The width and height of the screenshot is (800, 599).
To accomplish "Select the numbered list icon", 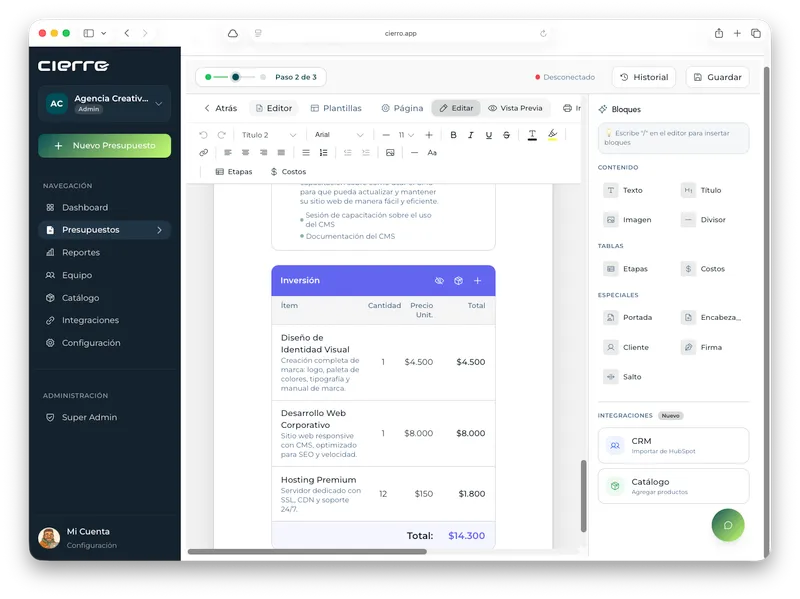I will tap(323, 153).
